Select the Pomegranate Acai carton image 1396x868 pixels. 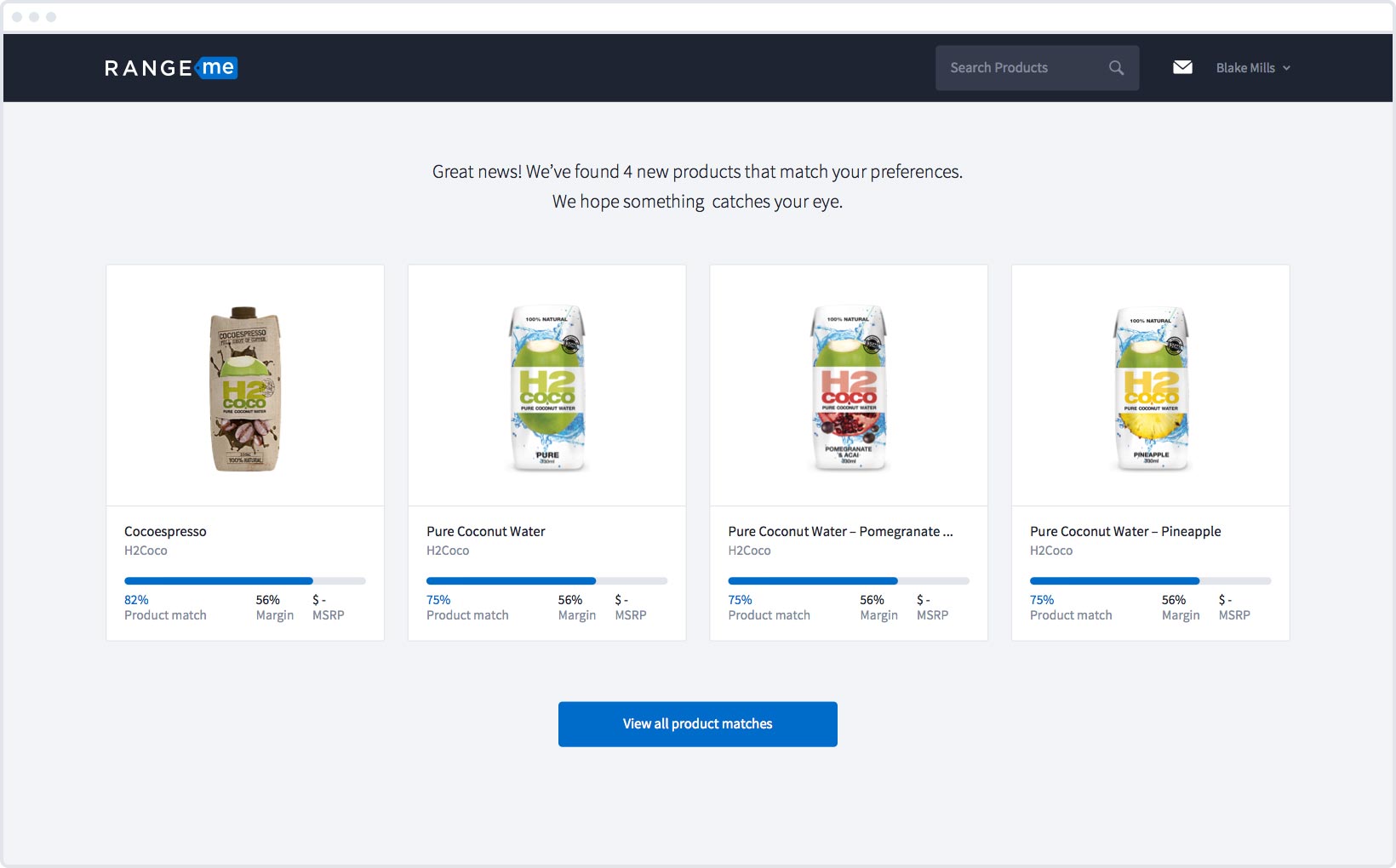[x=849, y=388]
